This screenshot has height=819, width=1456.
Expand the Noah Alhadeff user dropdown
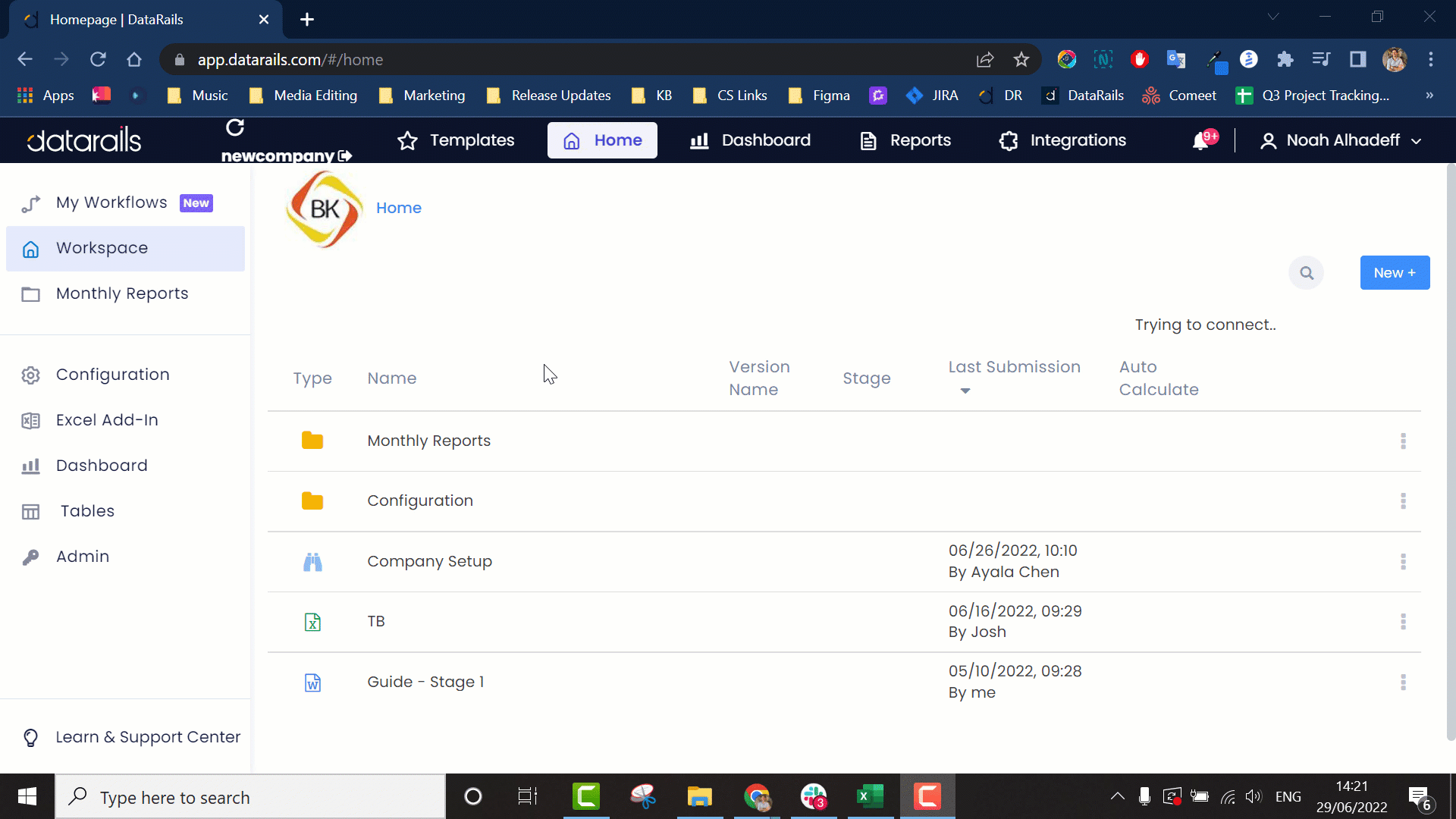(x=1340, y=140)
